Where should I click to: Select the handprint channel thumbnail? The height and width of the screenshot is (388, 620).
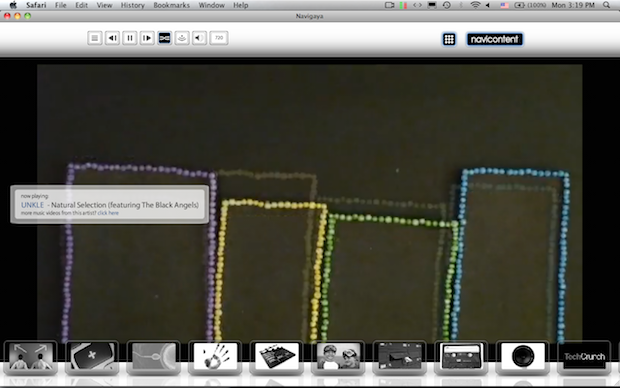(x=215, y=357)
